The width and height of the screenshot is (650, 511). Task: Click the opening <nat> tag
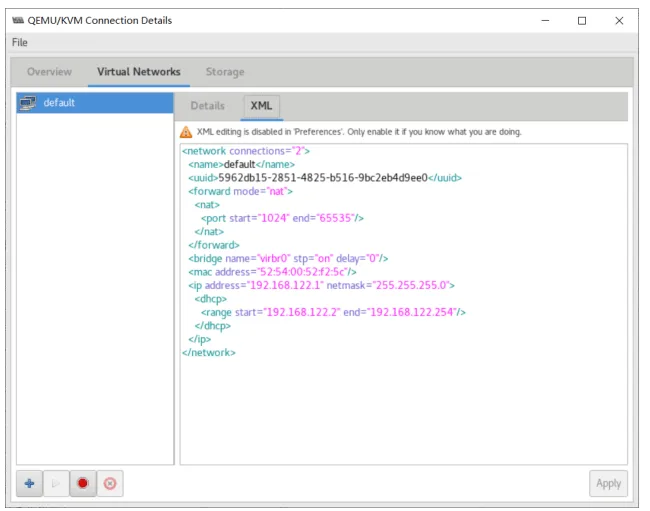[207, 205]
